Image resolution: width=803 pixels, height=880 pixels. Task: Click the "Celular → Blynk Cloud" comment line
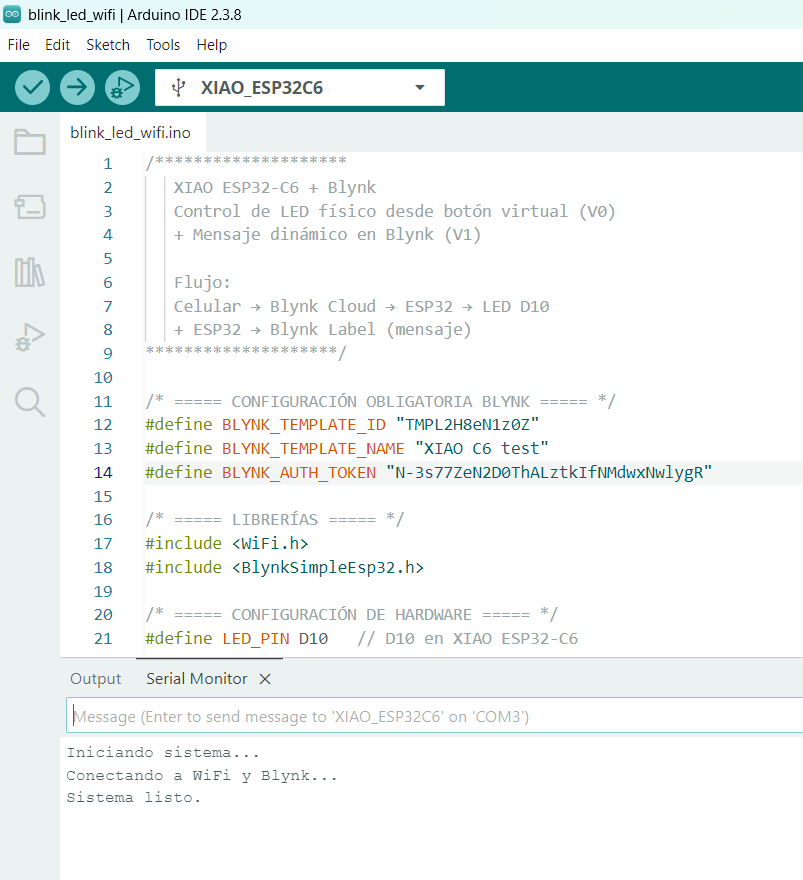coord(361,306)
